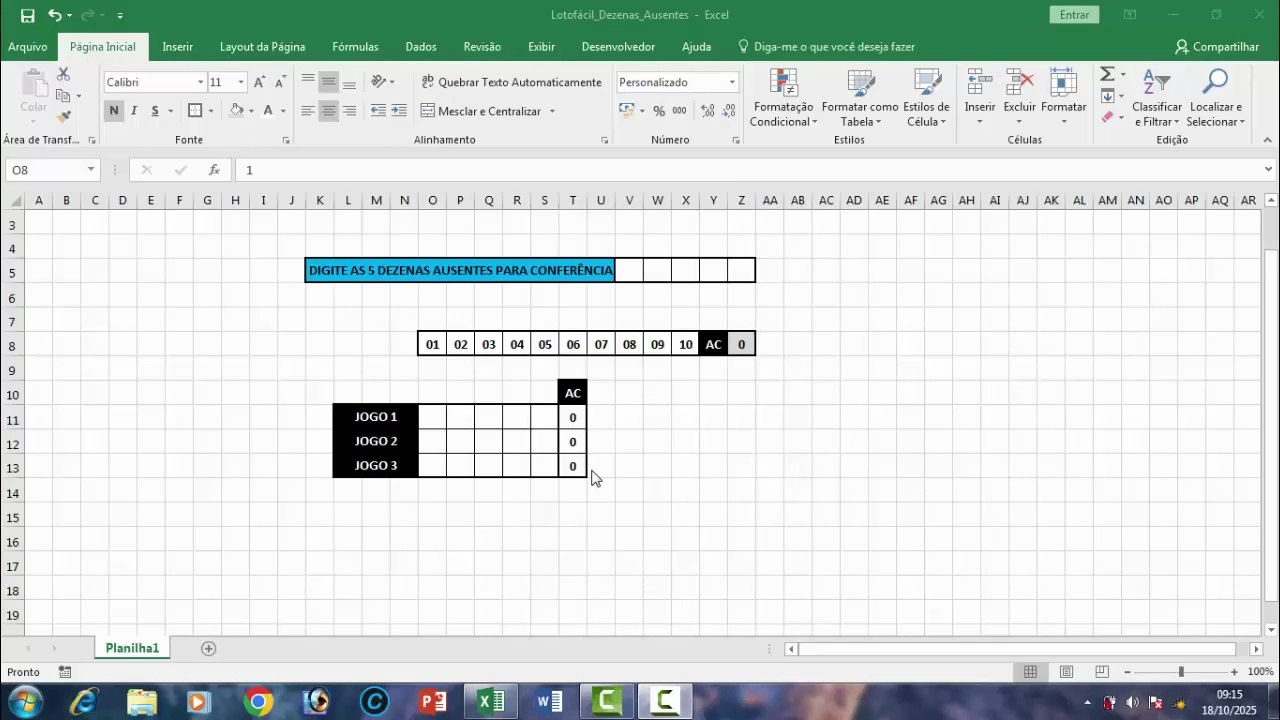The height and width of the screenshot is (720, 1280).
Task: Toggle Middle vertical alignment
Action: [329, 82]
